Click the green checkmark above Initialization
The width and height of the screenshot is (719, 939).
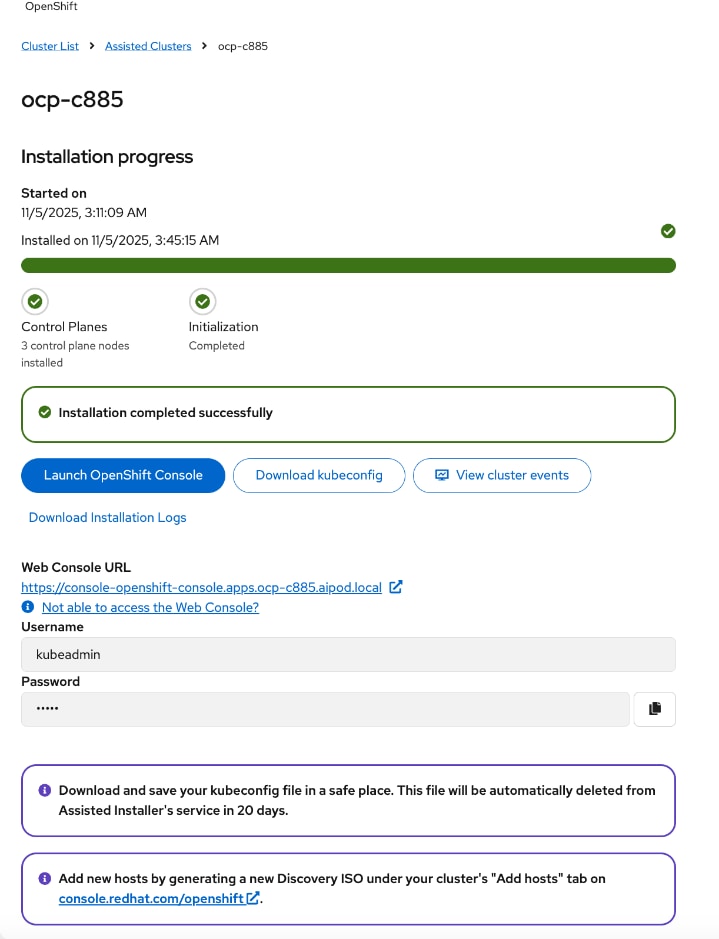click(x=202, y=301)
